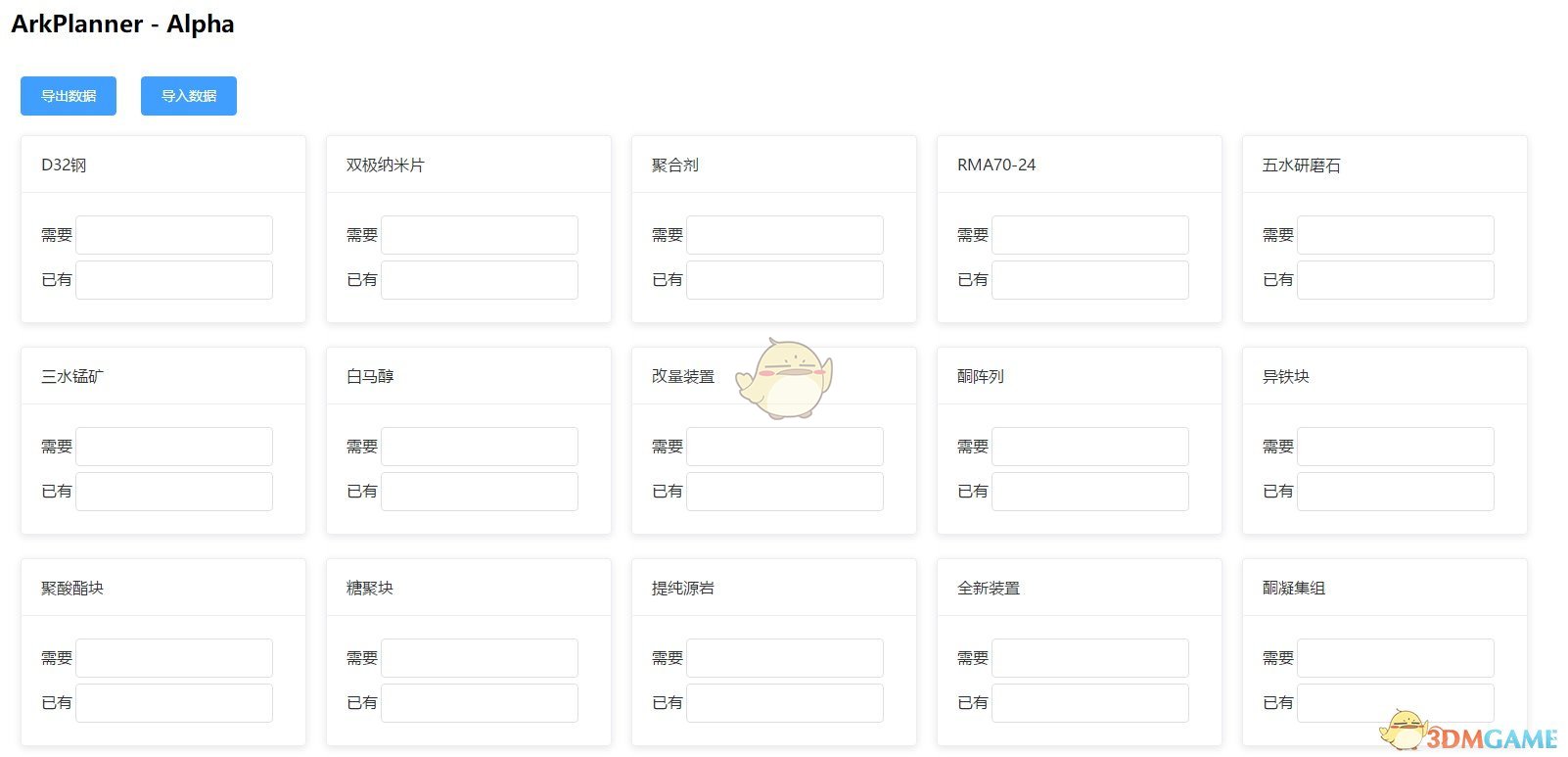The height and width of the screenshot is (757, 1568).
Task: Focus the 需要 field of 酮阵列
Action: pos(1090,447)
